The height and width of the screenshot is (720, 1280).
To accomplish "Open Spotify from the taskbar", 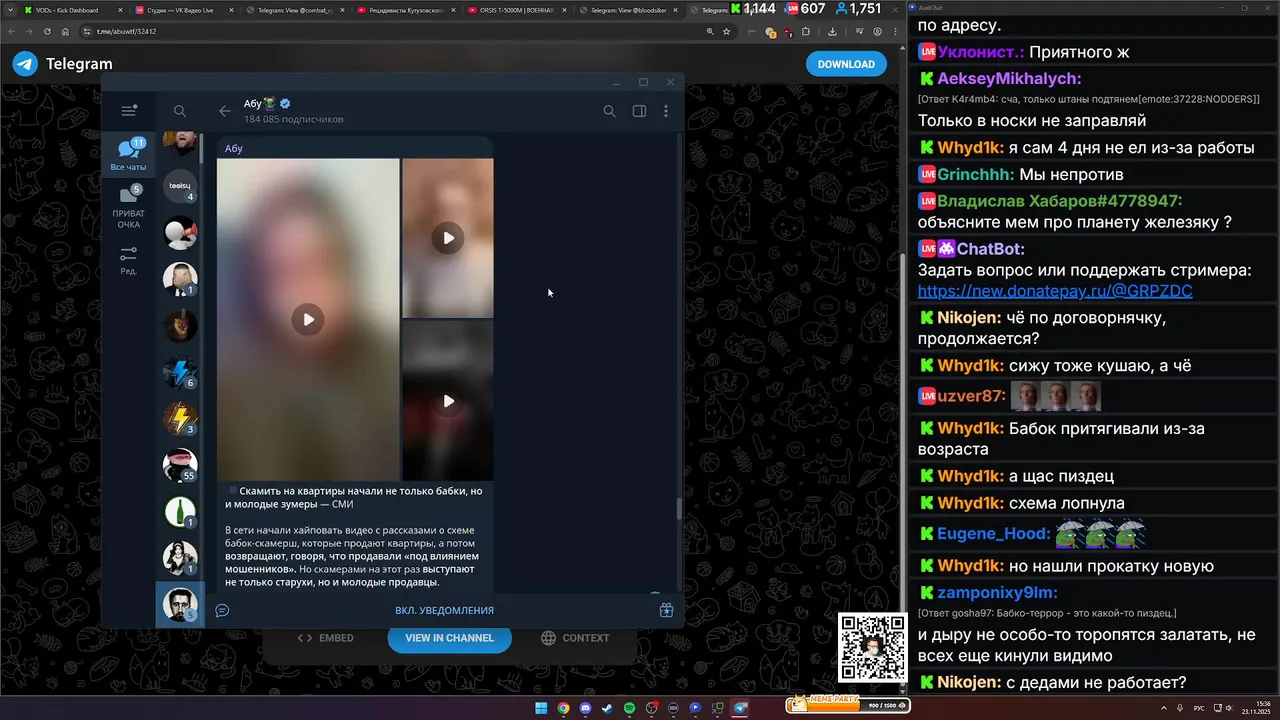I will pyautogui.click(x=629, y=708).
